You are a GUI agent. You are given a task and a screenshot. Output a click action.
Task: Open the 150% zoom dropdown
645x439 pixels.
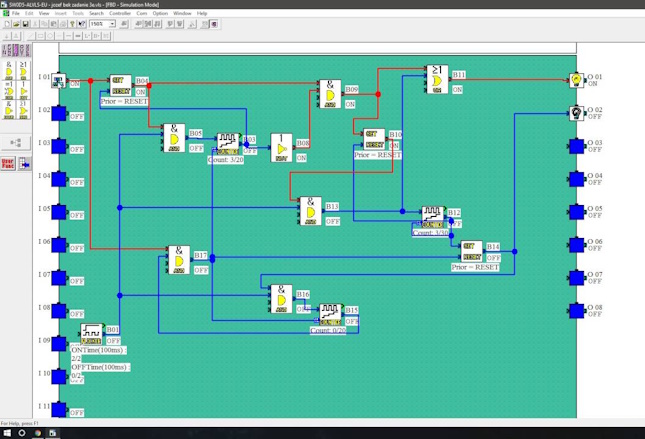pyautogui.click(x=112, y=24)
